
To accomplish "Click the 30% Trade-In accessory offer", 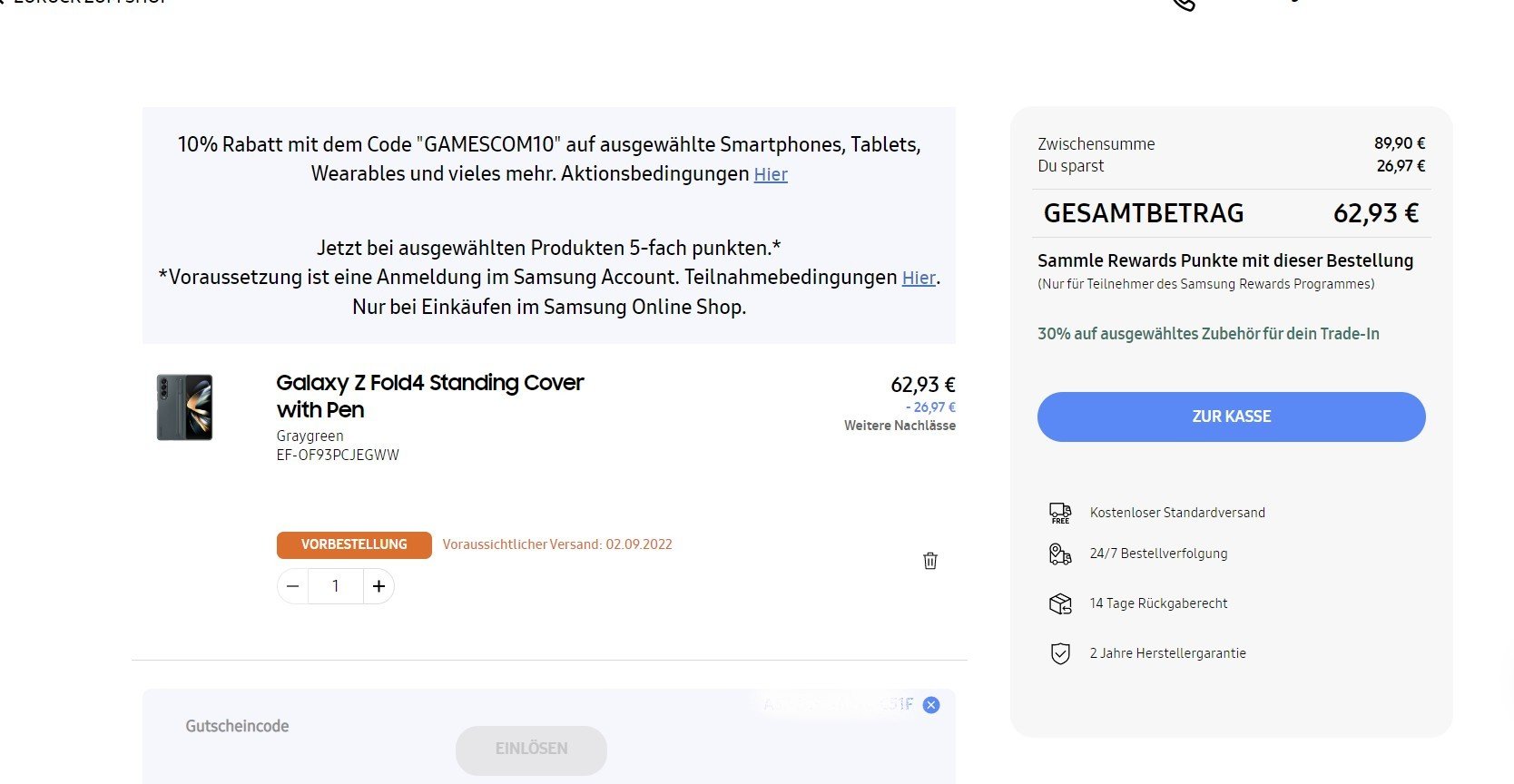I will pos(1208,334).
